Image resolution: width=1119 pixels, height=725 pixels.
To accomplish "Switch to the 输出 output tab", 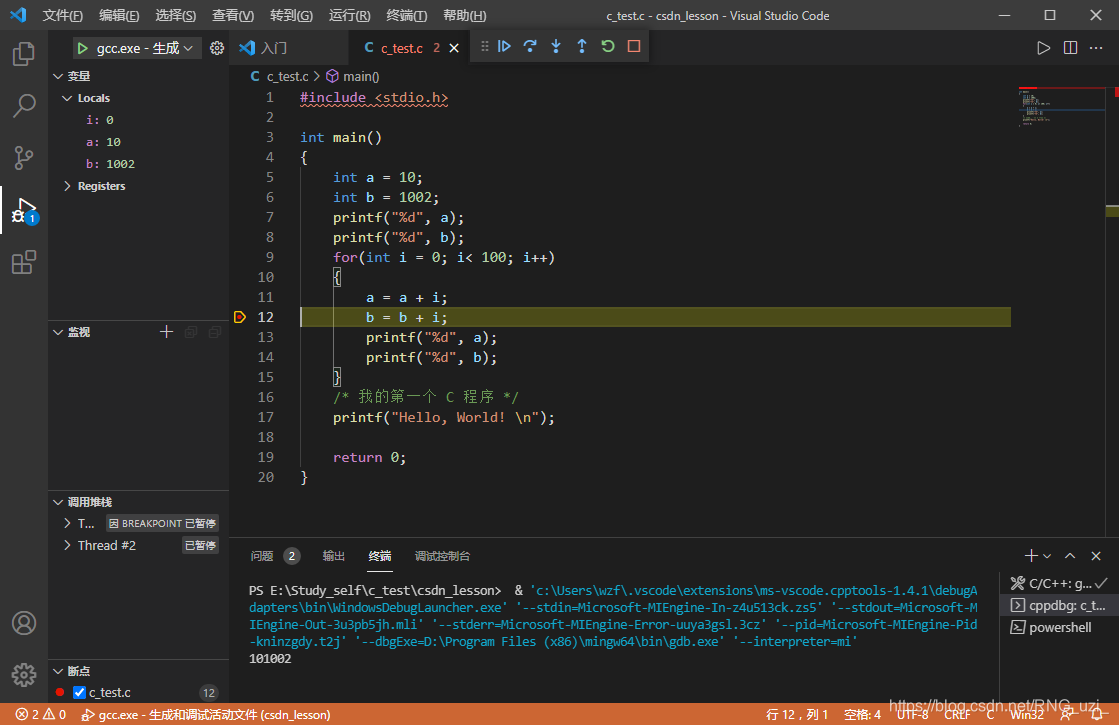I will click(333, 556).
